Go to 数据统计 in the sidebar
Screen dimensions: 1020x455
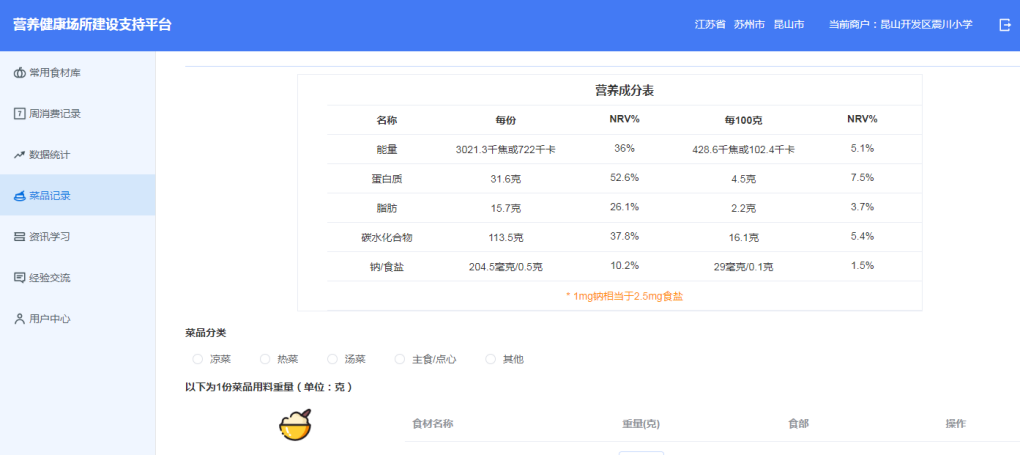point(49,155)
